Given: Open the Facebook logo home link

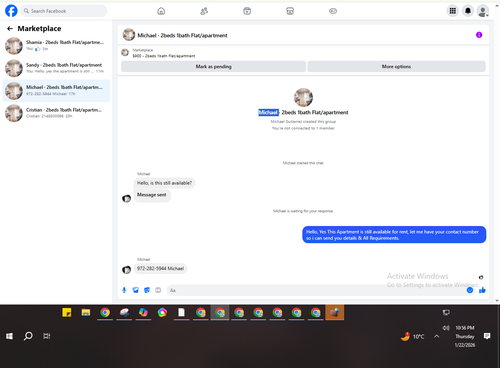Looking at the screenshot, I should (11, 11).
